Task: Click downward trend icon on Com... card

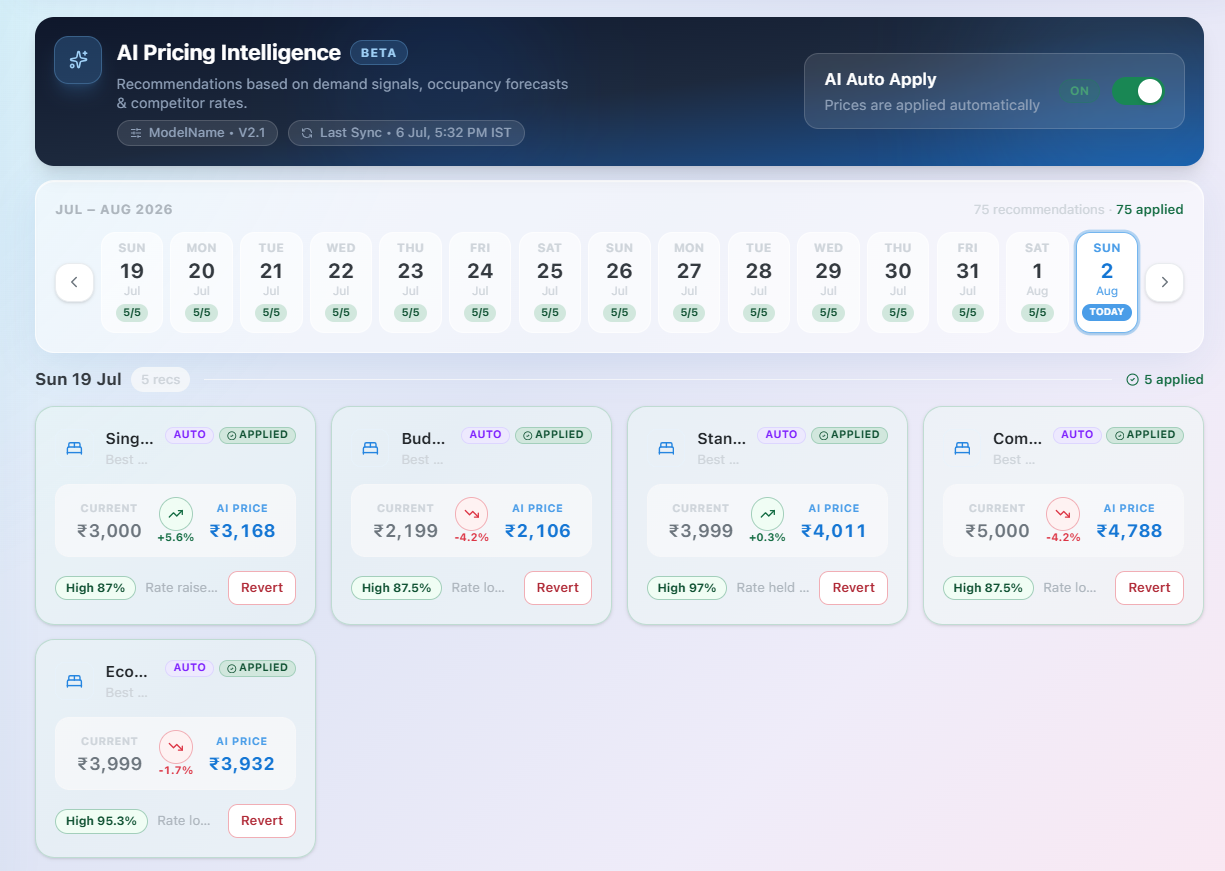Action: click(1064, 514)
